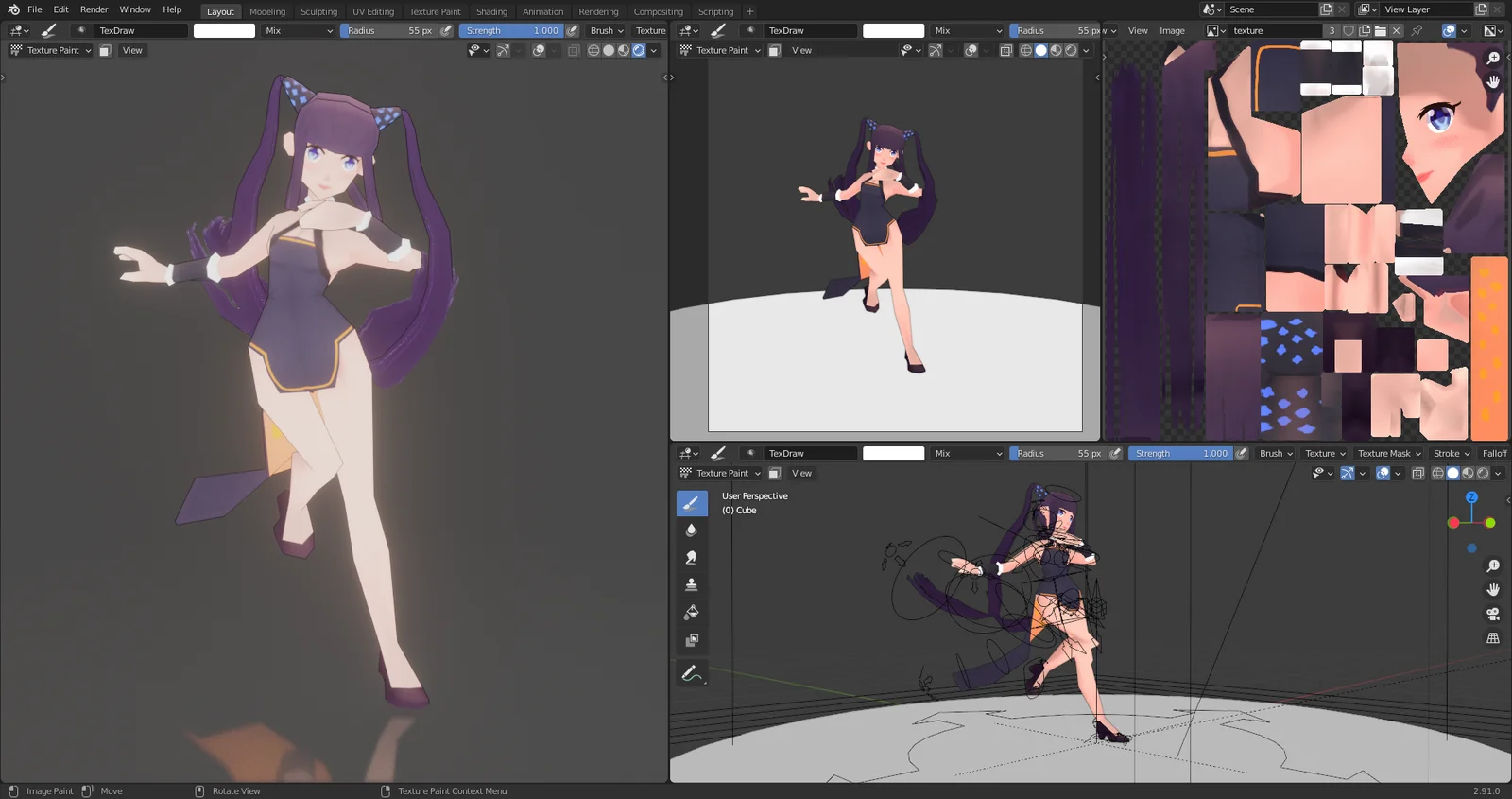Open the Image menu in image editor
Viewport: 1512px width, 799px height.
point(1172,30)
